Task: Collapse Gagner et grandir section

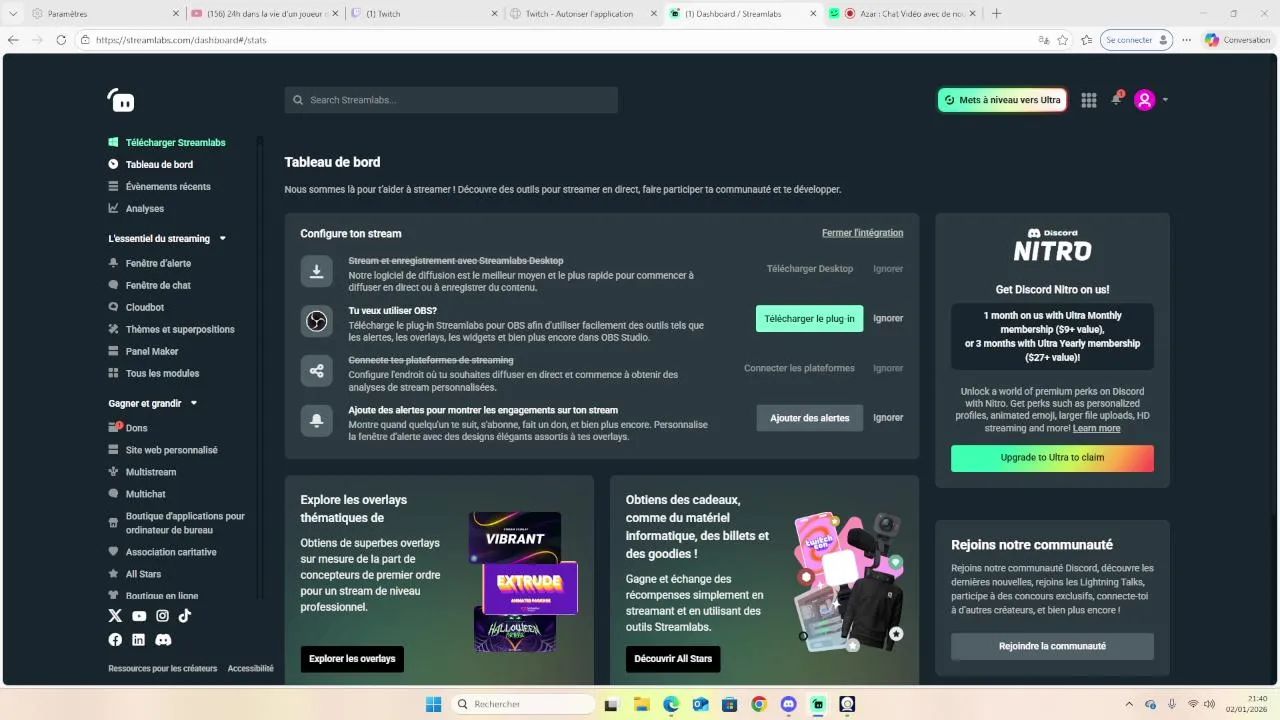Action: (x=194, y=404)
